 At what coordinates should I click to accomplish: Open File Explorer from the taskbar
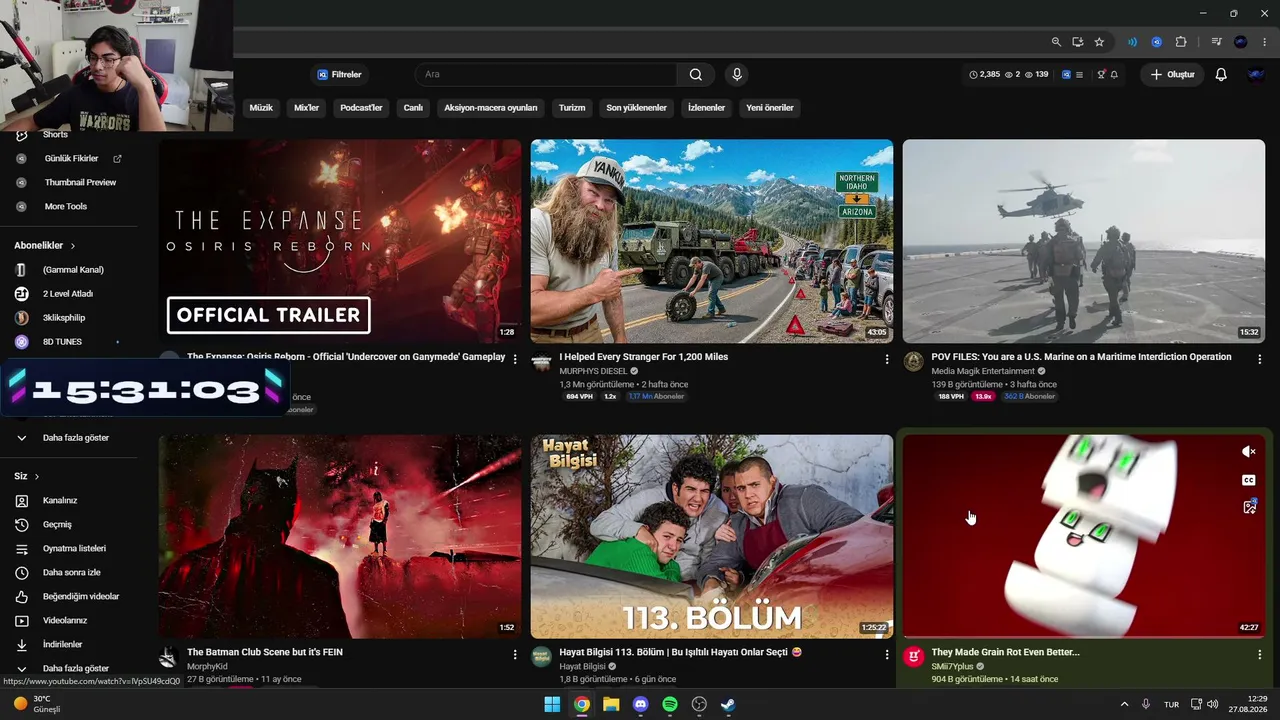[611, 704]
